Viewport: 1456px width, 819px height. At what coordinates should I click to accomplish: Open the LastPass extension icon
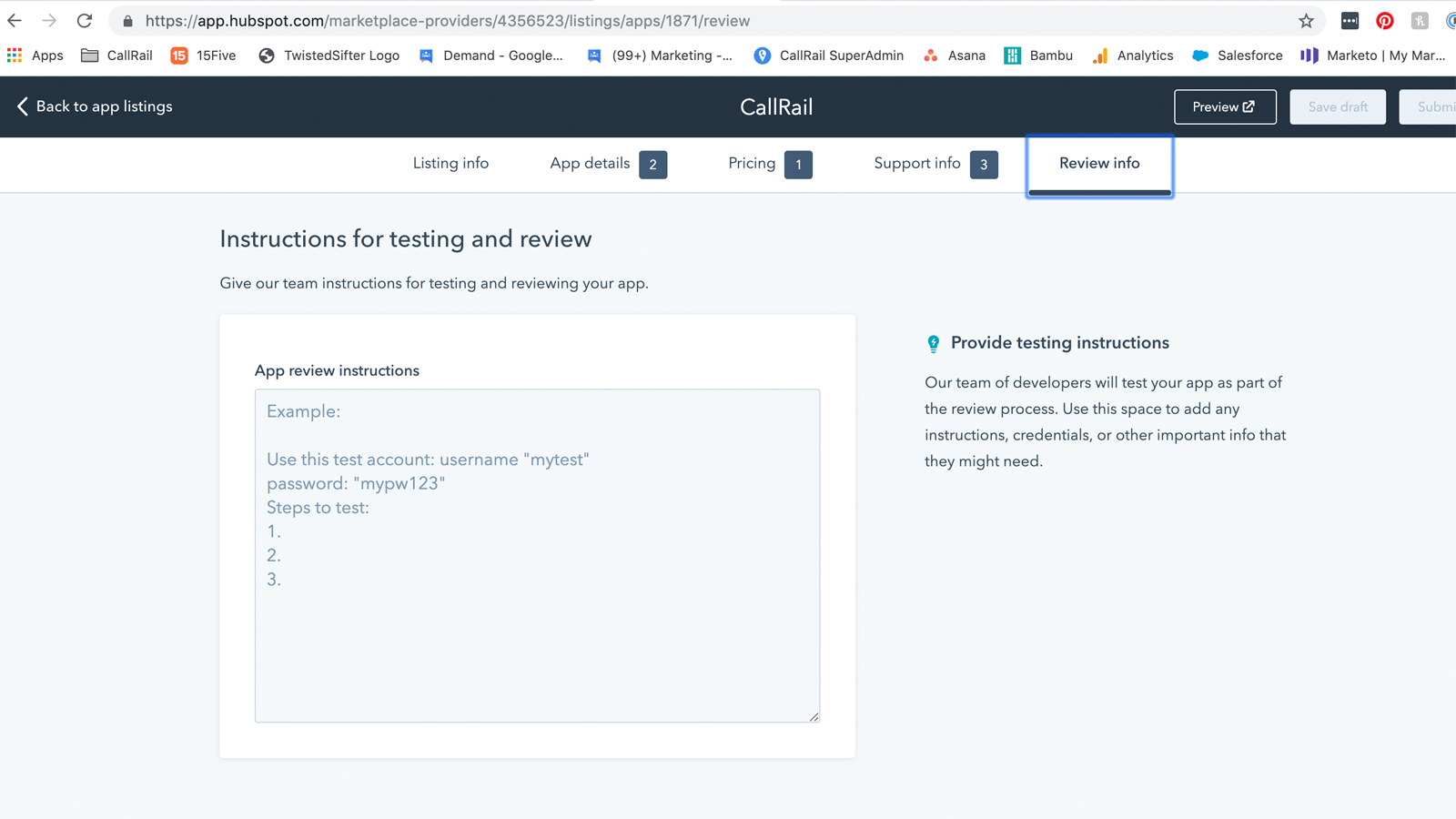click(x=1350, y=20)
